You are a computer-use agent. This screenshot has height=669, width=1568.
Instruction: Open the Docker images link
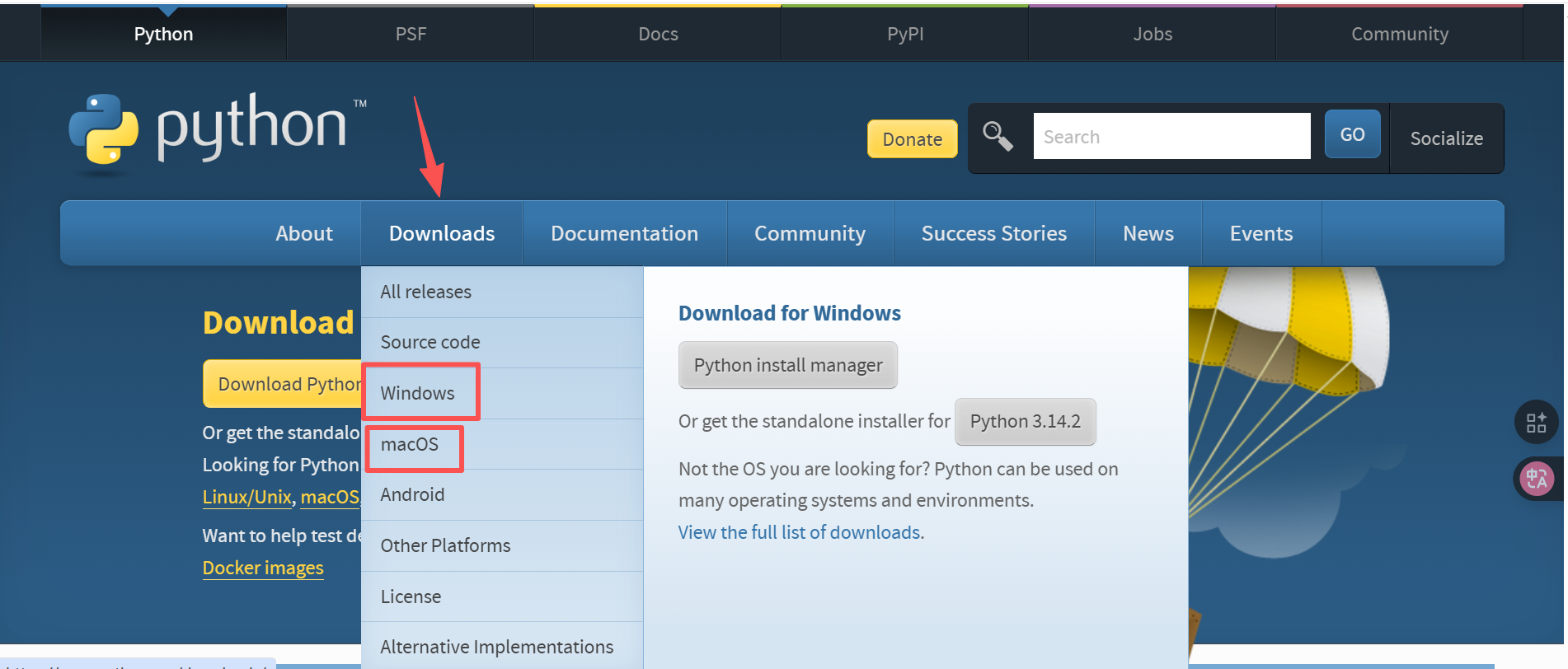coord(263,568)
